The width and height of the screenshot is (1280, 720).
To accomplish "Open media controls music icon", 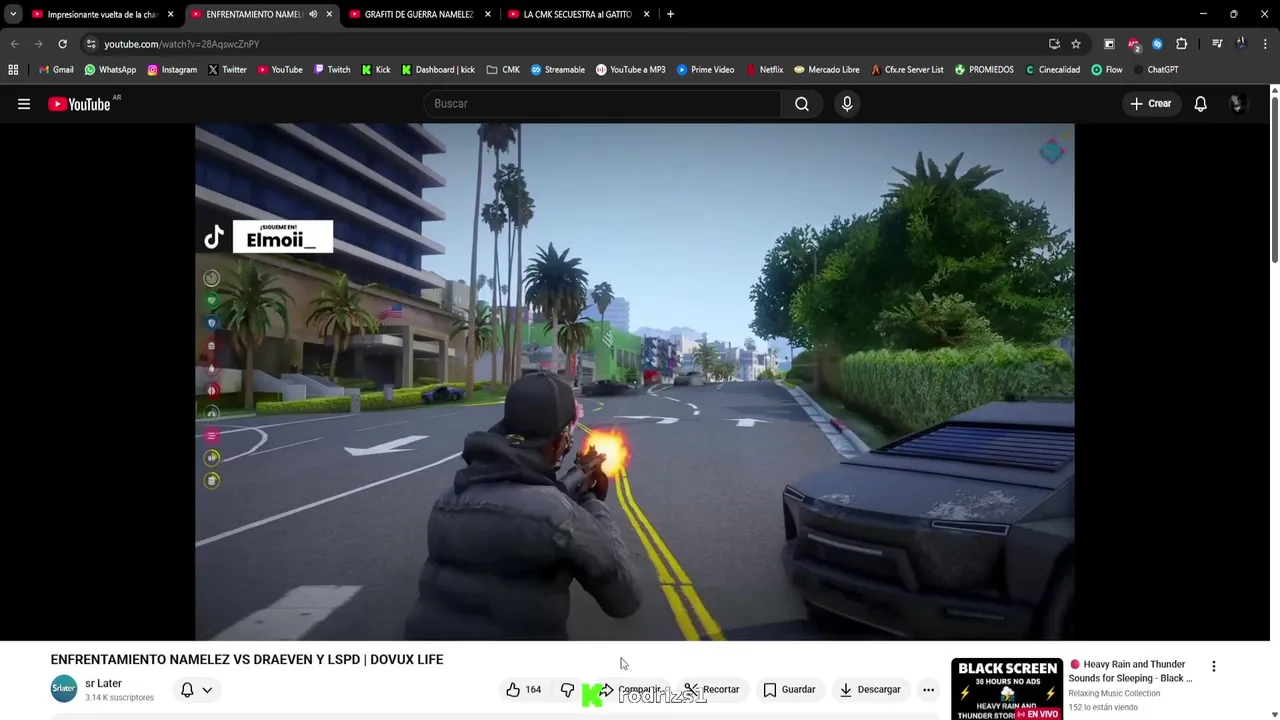I will coord(1217,44).
